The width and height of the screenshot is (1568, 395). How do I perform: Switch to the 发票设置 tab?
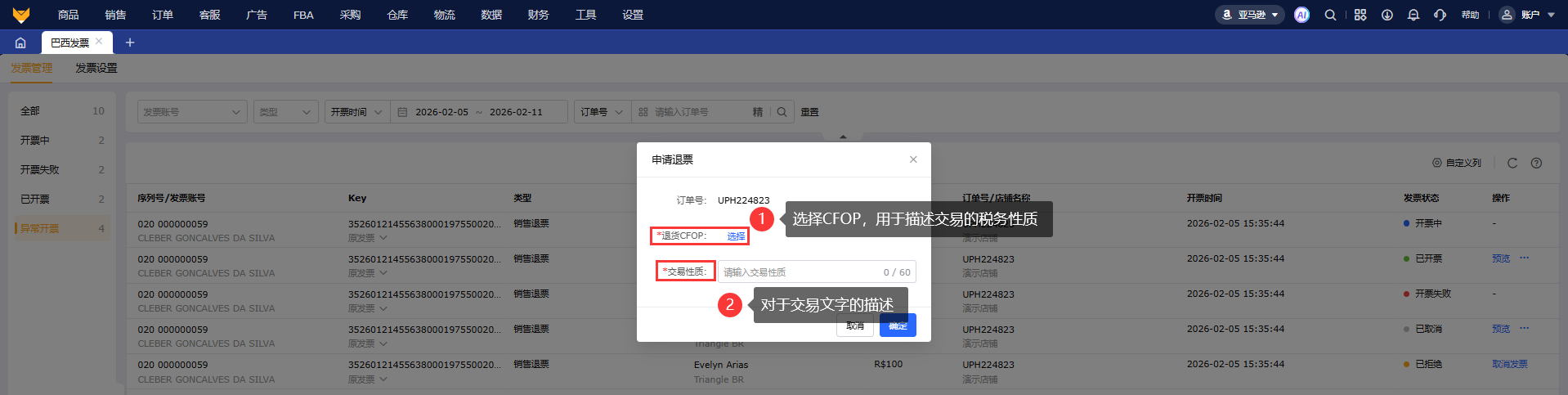[96, 68]
